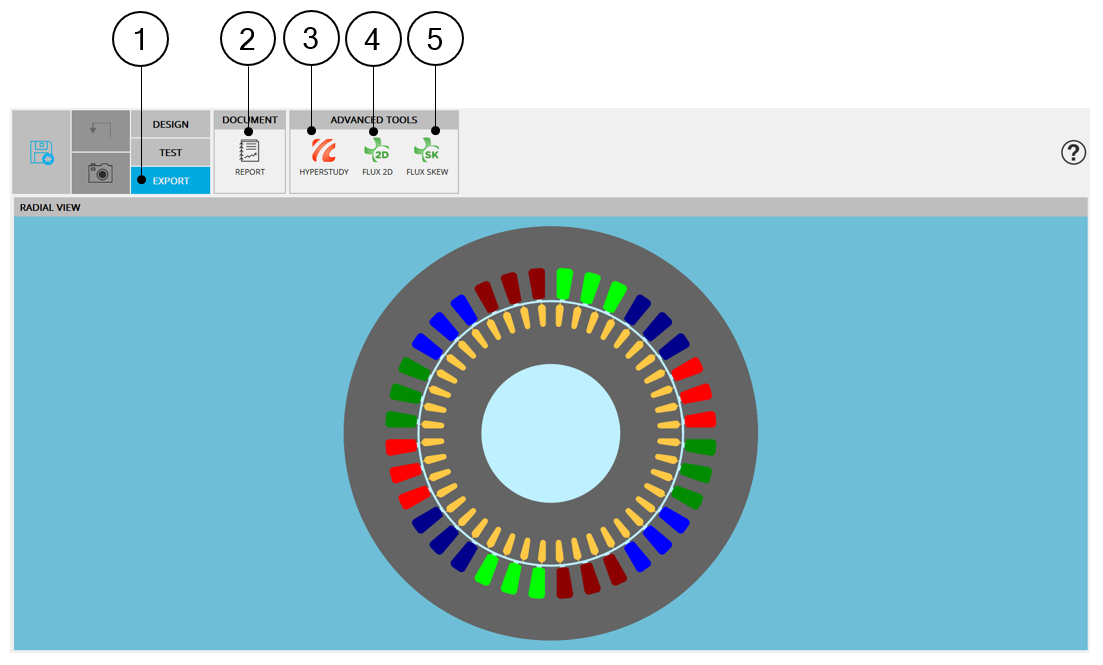Select the highlighted EXPORT tab
1103x665 pixels.
[170, 181]
